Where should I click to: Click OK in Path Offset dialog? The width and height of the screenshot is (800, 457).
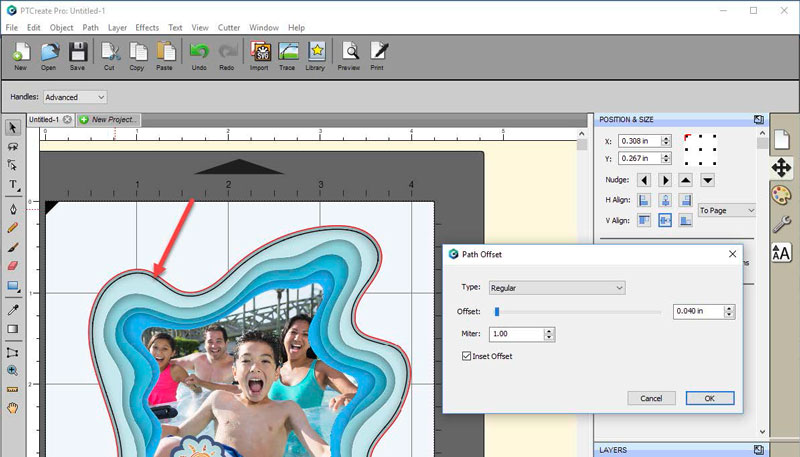(x=710, y=398)
